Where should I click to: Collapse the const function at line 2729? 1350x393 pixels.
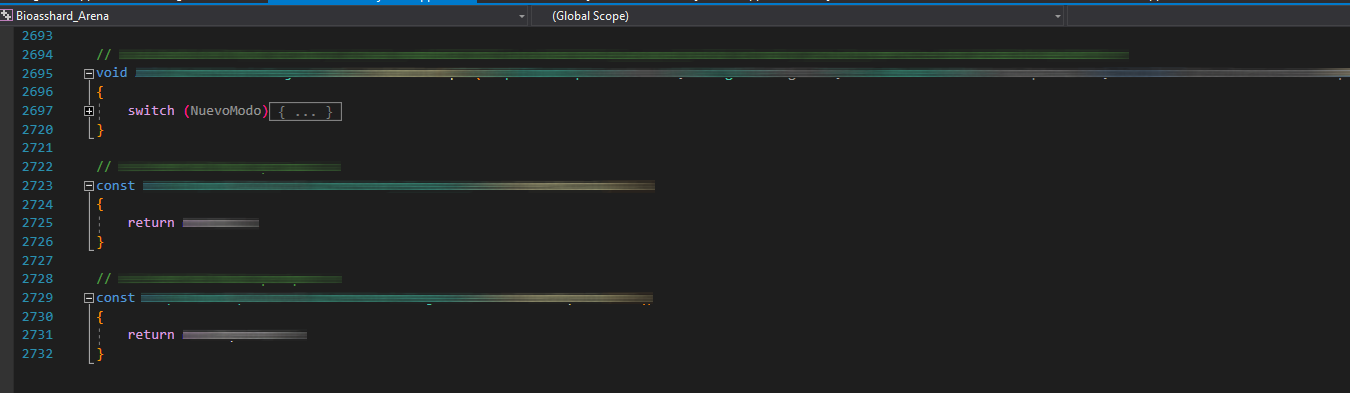[89, 298]
